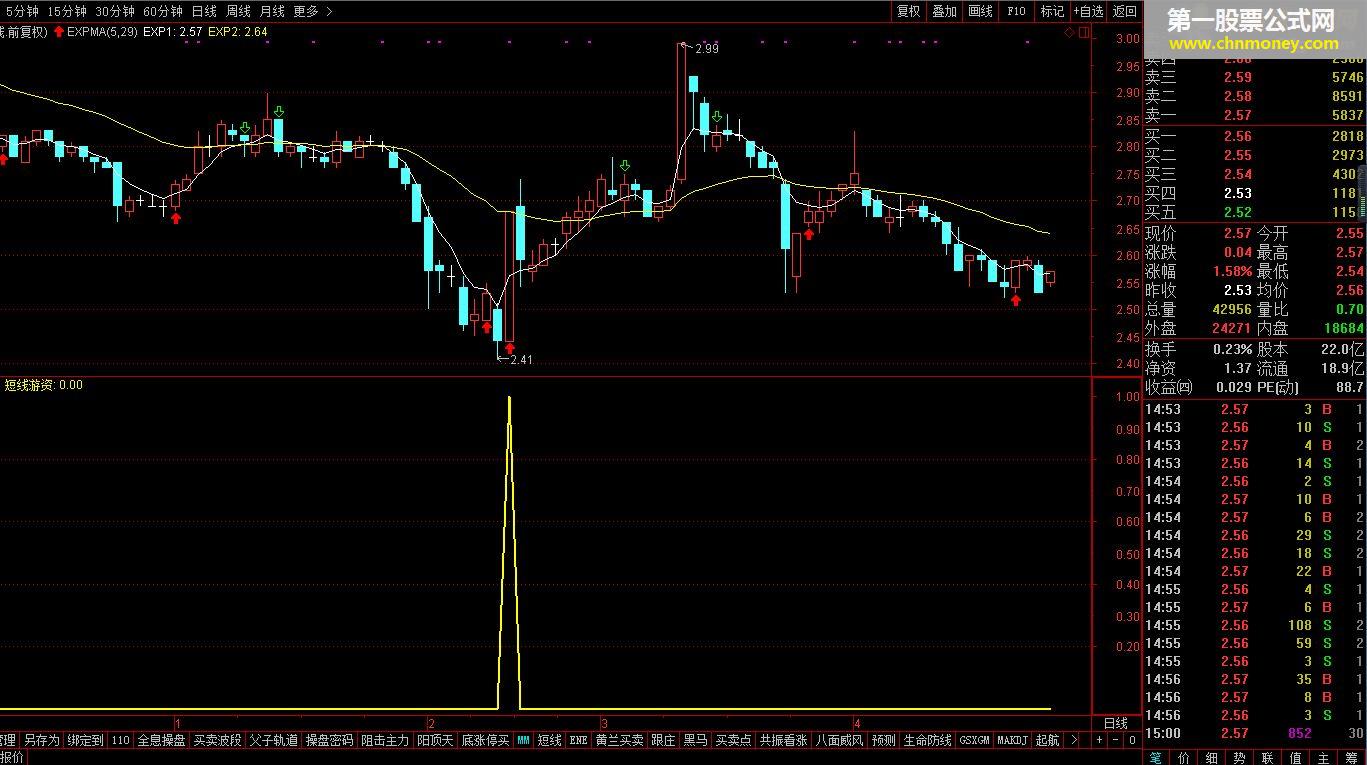Screen dimensions: 1367x765
Task: Select the 共振看涨 indicator tab
Action: (784, 741)
